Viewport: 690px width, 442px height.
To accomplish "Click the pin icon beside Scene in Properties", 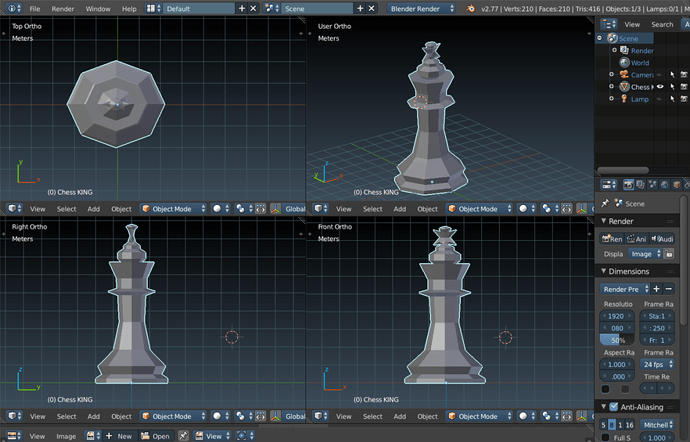I will click(x=606, y=203).
